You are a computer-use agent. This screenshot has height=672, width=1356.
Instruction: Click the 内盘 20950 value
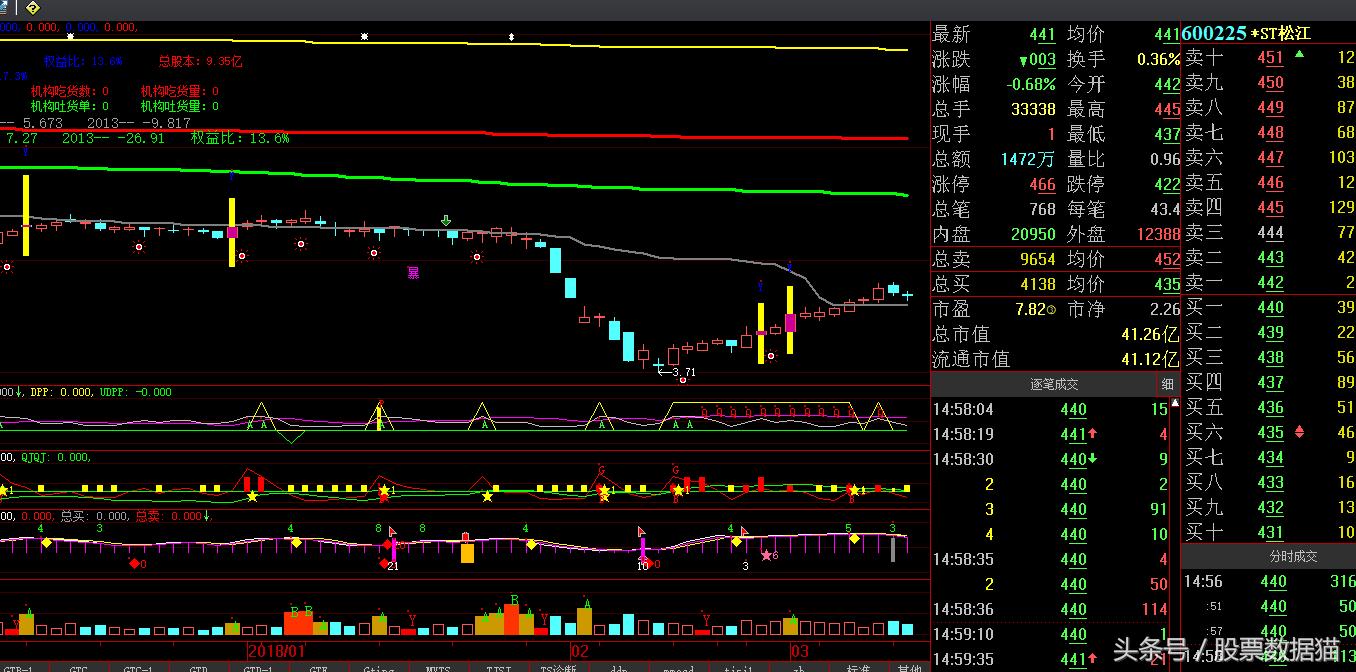(1033, 234)
